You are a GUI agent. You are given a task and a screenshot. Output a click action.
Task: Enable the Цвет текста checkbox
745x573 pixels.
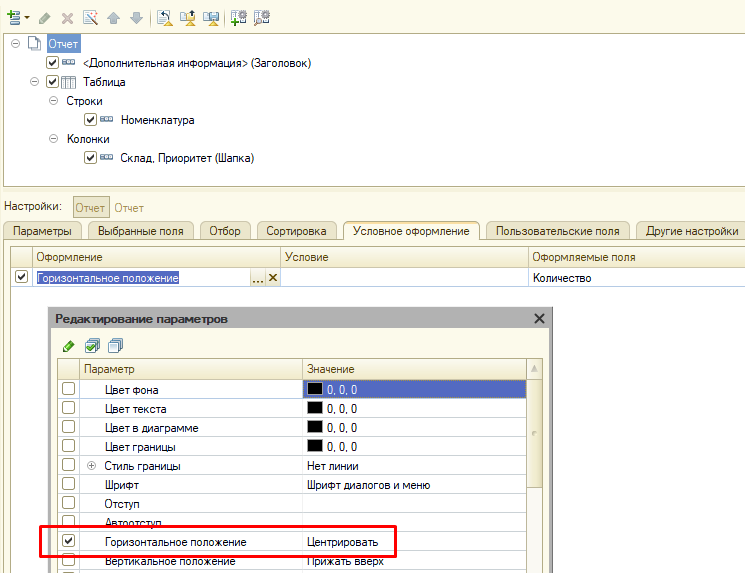68,408
